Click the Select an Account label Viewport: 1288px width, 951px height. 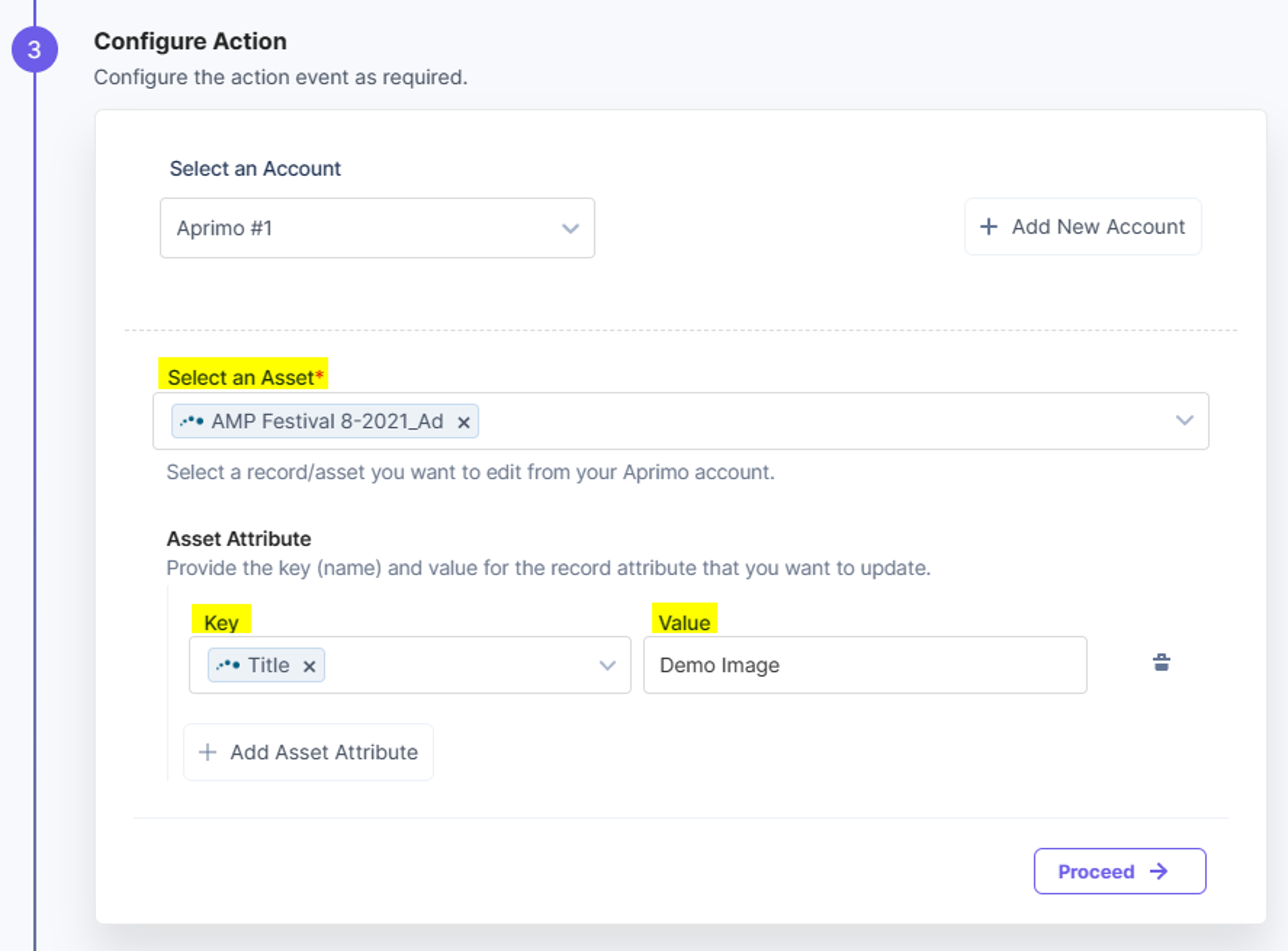click(255, 169)
